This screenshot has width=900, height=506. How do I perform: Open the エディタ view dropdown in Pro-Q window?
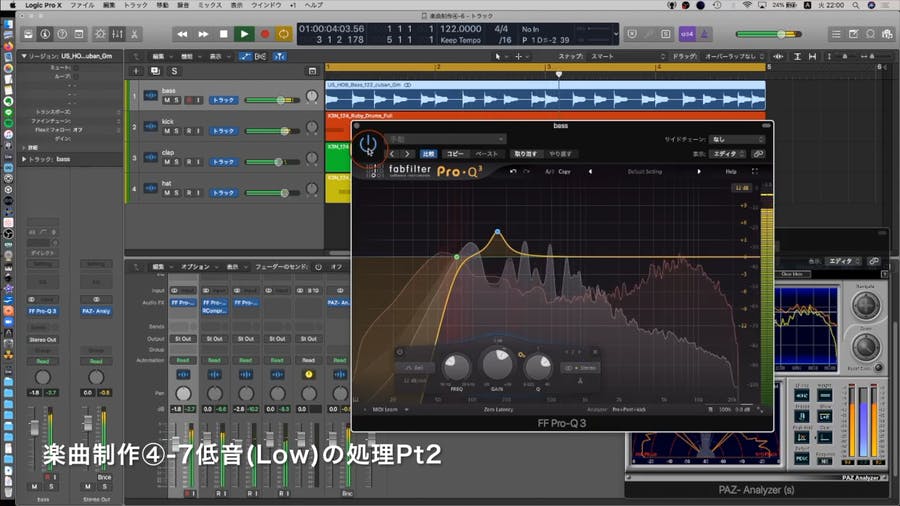click(727, 154)
